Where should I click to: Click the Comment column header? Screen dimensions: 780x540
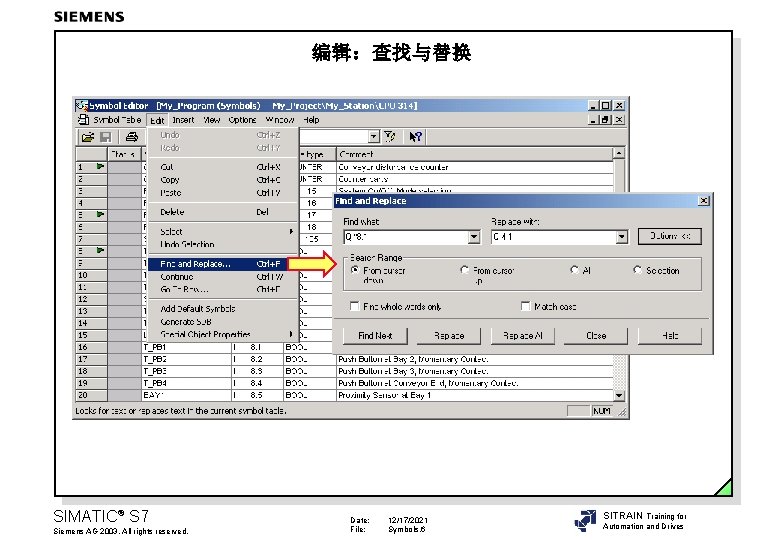(x=475, y=154)
